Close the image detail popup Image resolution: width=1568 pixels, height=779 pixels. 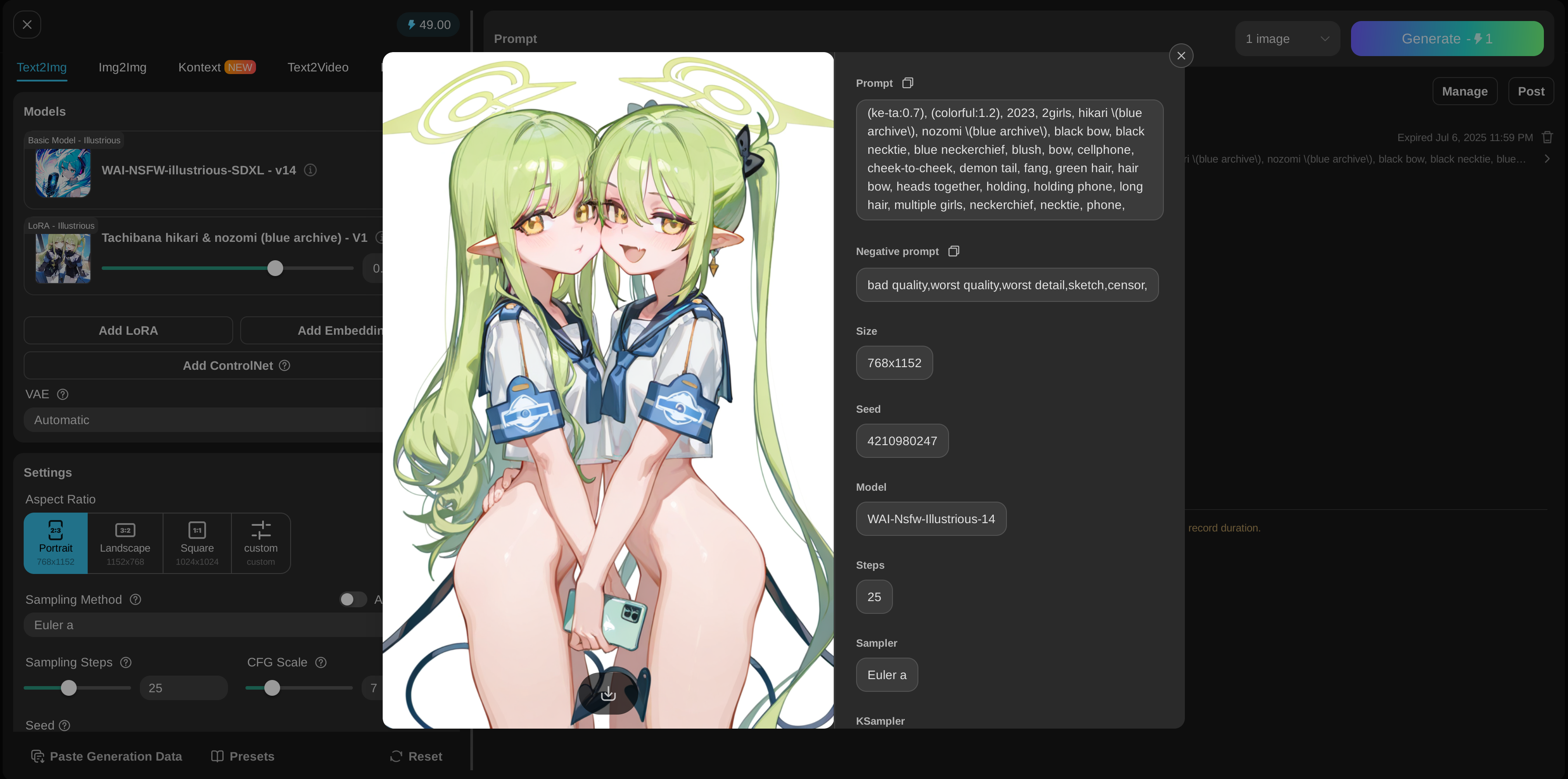coord(1181,55)
